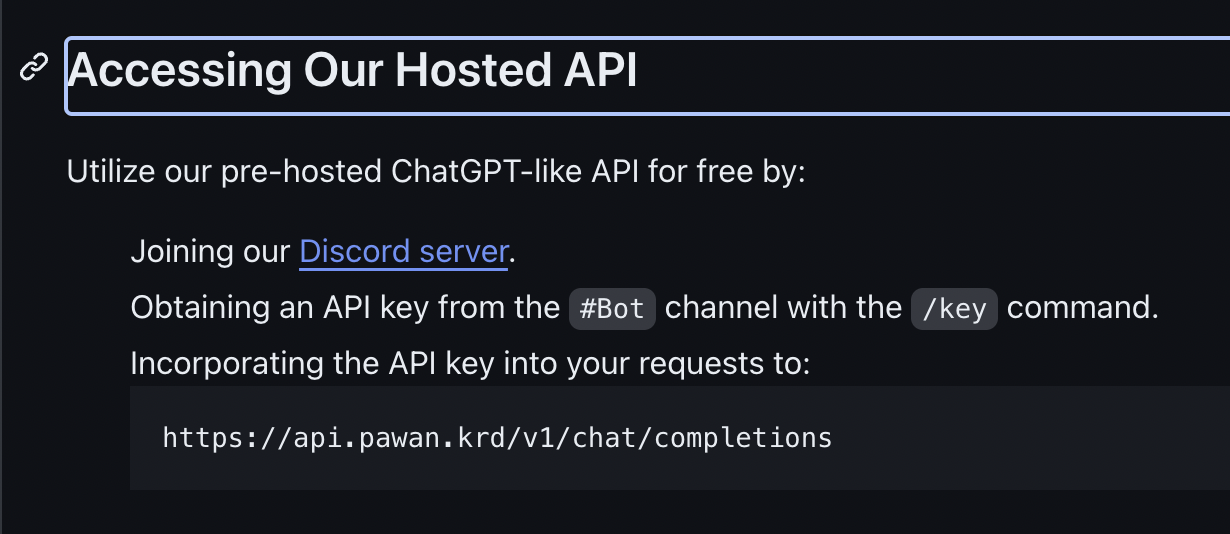Click the #Bot inline code tag
This screenshot has width=1230, height=534.
pyautogui.click(x=612, y=308)
